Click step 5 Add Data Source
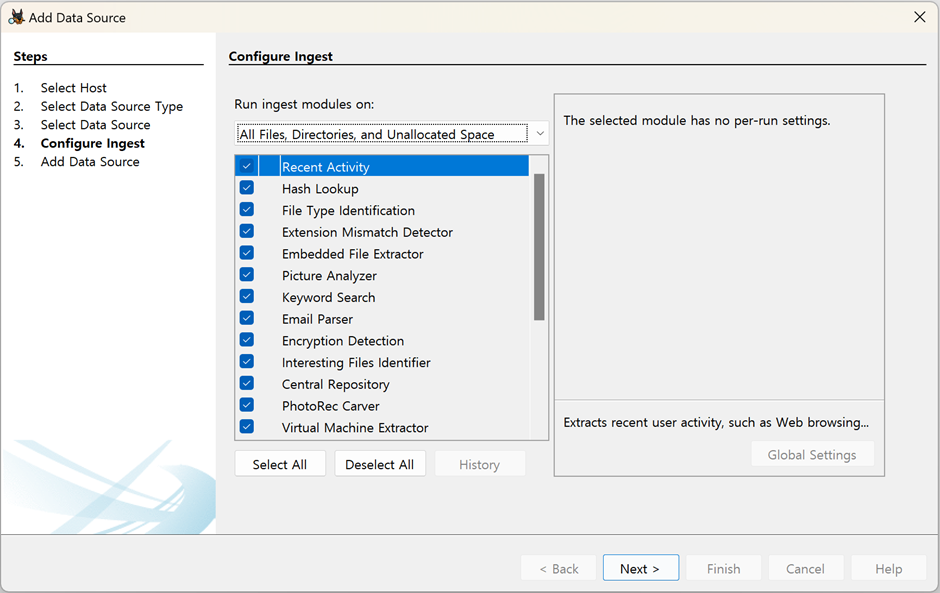Viewport: 940px width, 593px height. (90, 162)
